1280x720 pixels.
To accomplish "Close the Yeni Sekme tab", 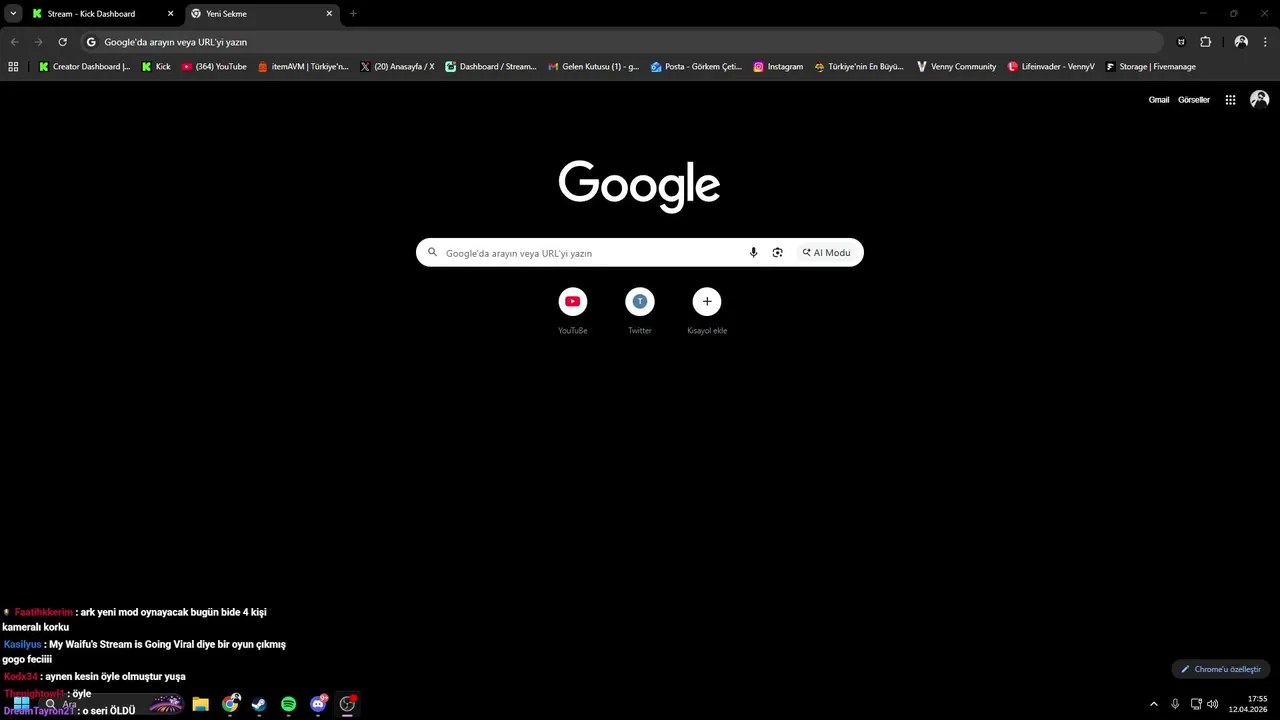I will pyautogui.click(x=329, y=14).
